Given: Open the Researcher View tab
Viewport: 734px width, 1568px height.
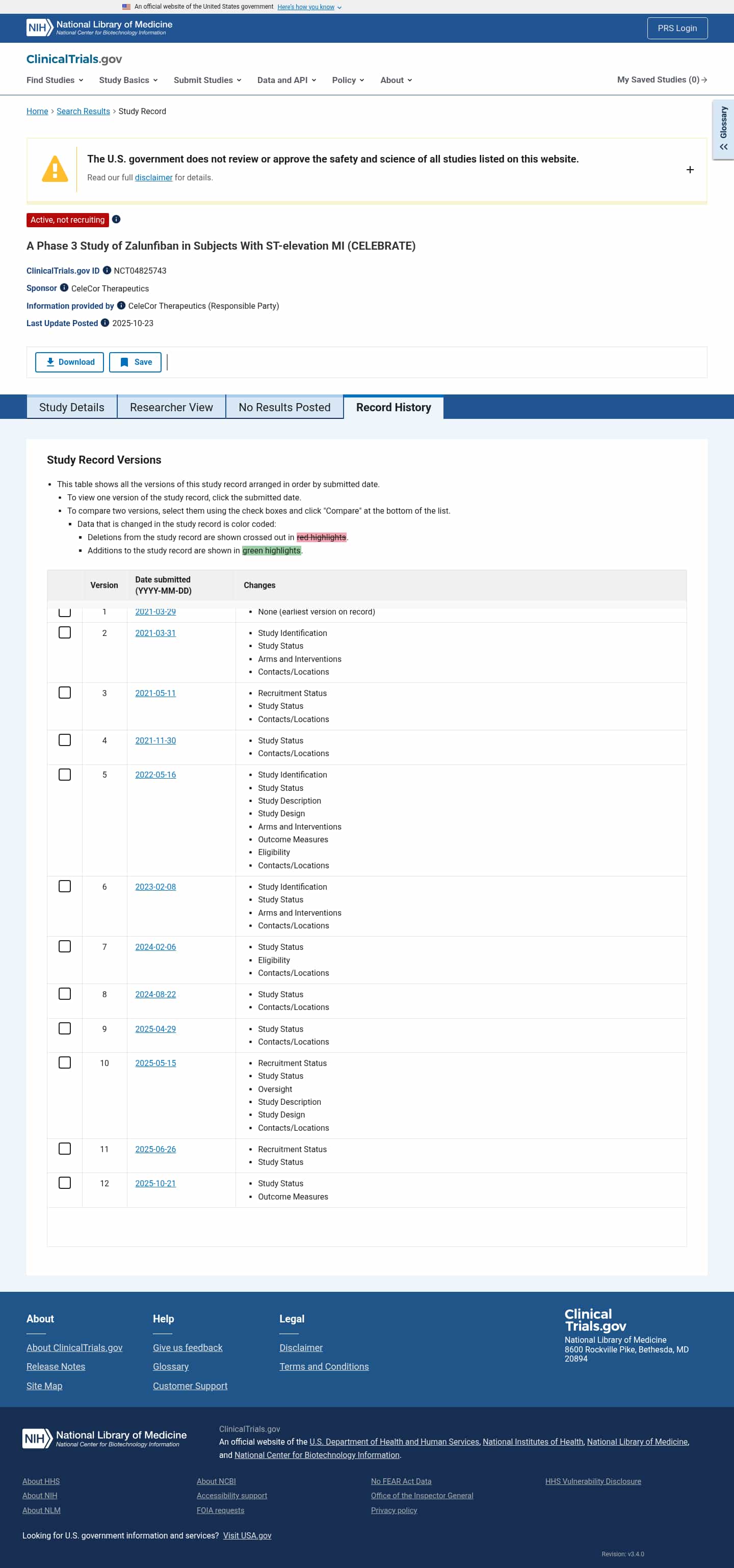Looking at the screenshot, I should tap(172, 407).
